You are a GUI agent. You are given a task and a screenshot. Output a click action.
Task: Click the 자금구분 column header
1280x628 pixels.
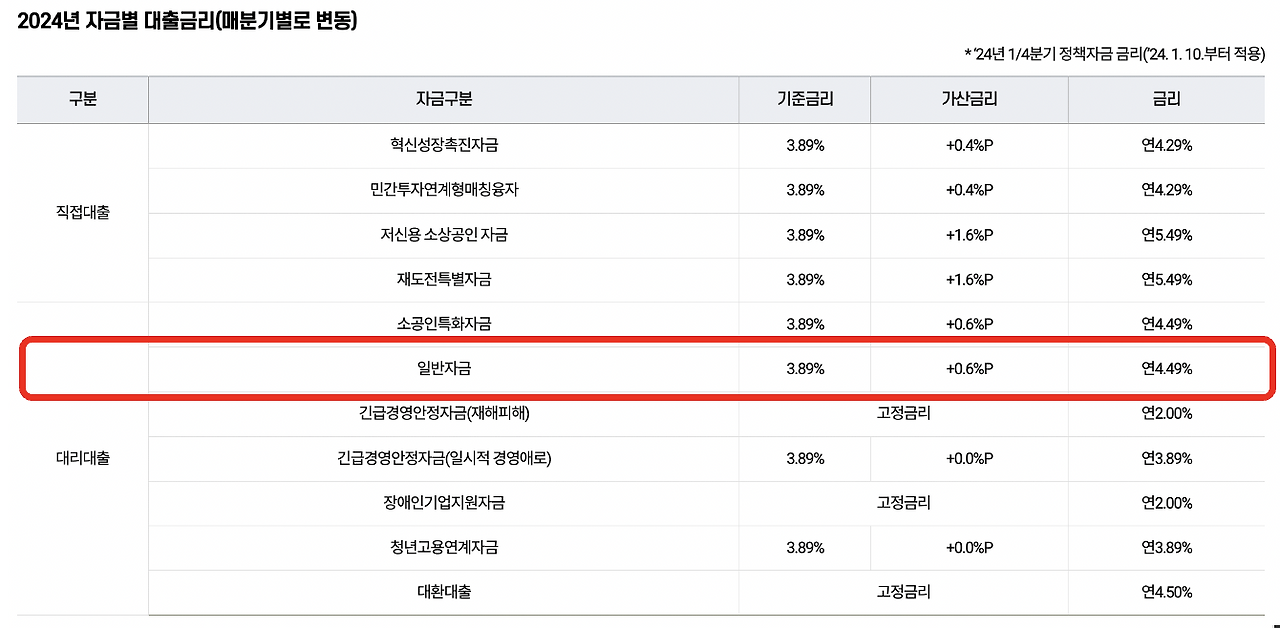coord(444,100)
